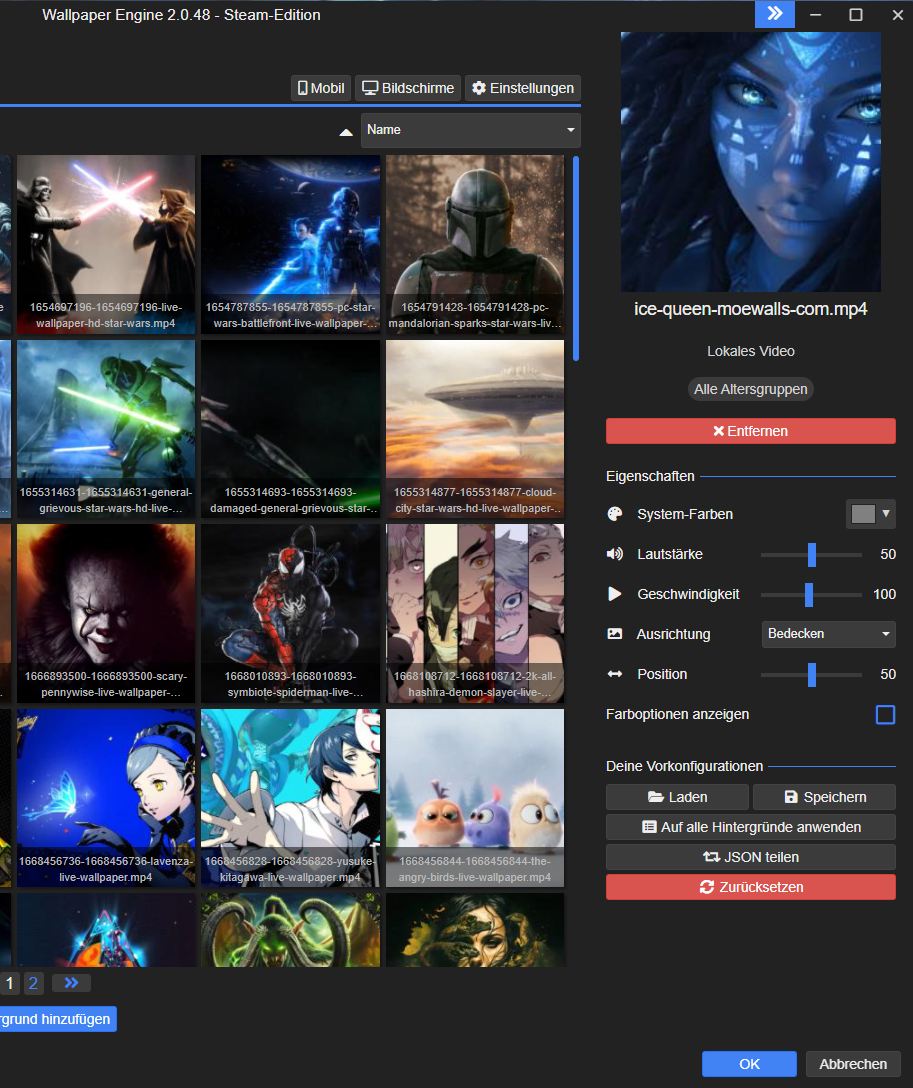This screenshot has height=1088, width=913.
Task: Select damaged general grievous wallpaper
Action: coord(291,429)
